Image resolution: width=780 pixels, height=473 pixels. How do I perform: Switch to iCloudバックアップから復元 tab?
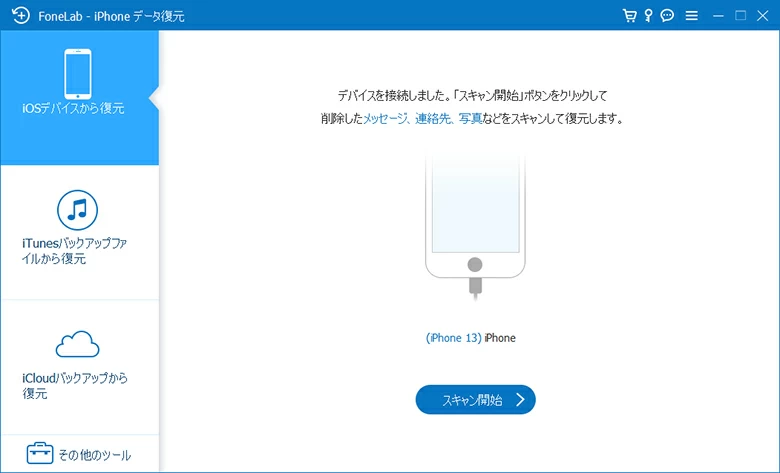tap(78, 385)
